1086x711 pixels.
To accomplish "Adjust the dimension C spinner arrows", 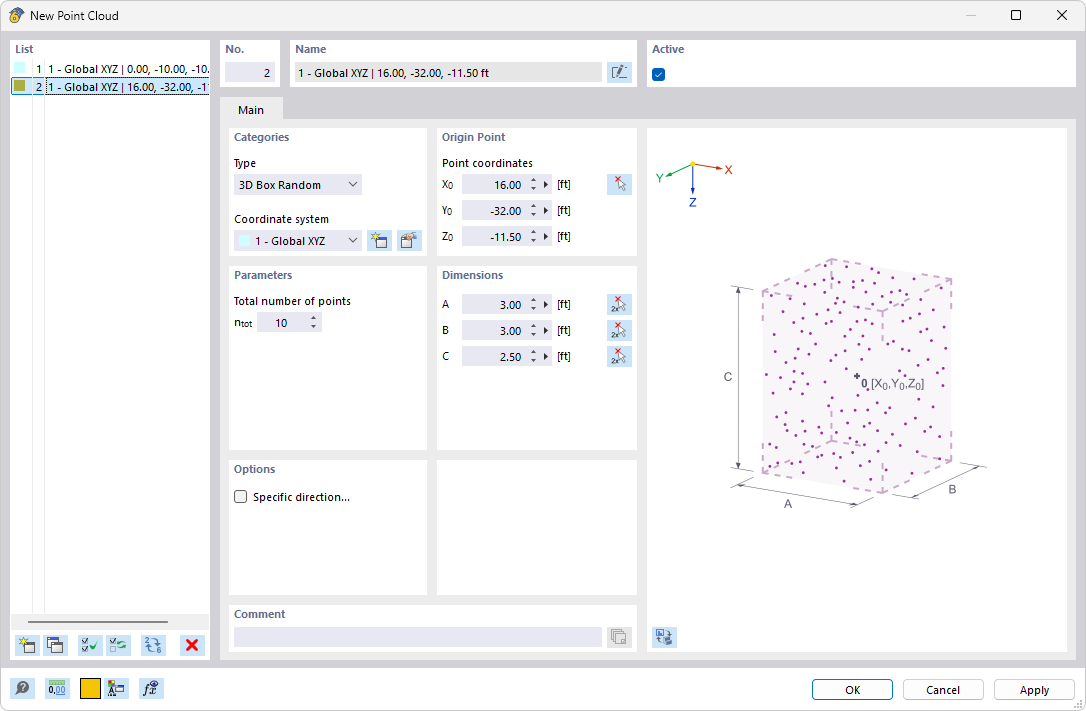I will [x=533, y=357].
